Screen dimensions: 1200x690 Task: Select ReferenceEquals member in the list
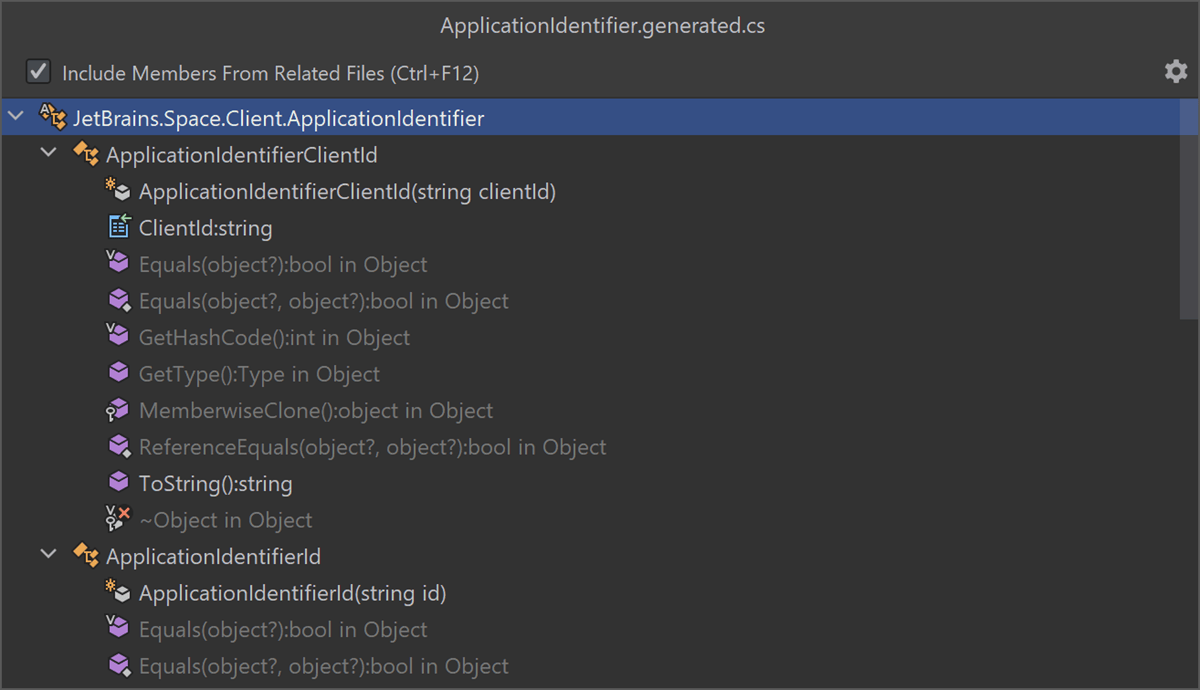pyautogui.click(x=372, y=447)
